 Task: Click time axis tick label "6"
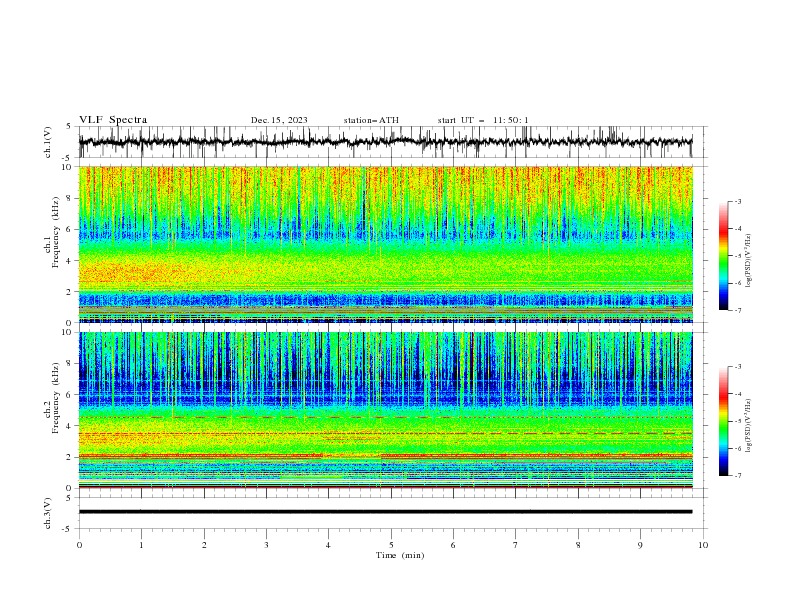click(x=453, y=545)
